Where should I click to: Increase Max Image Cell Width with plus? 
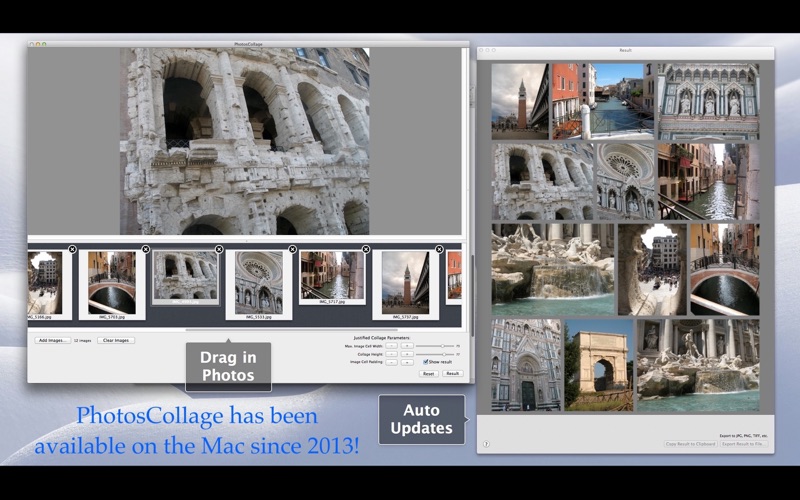(x=407, y=346)
